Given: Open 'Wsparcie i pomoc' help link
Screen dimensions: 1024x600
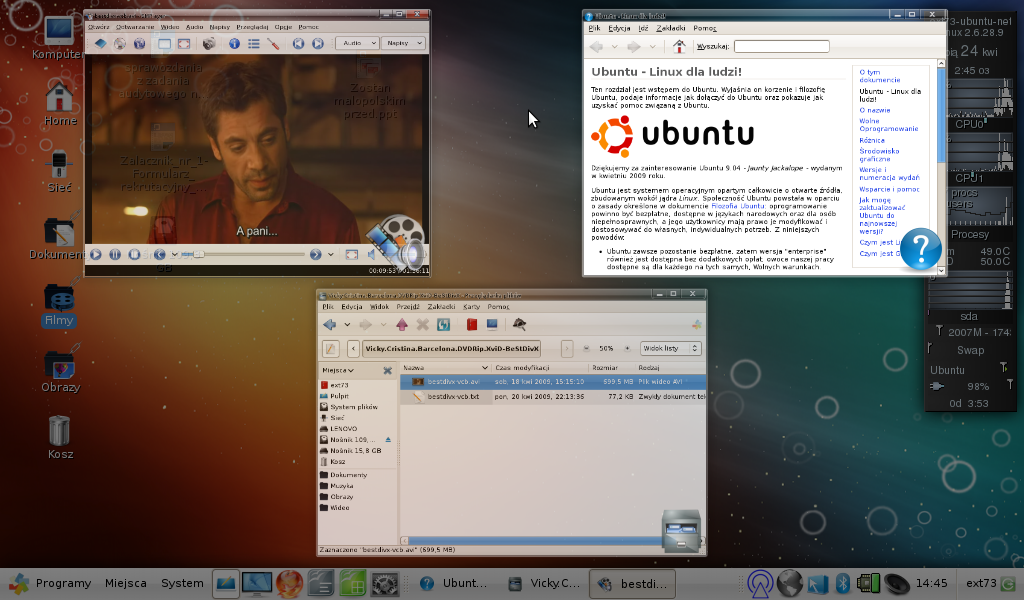Looking at the screenshot, I should tap(889, 189).
